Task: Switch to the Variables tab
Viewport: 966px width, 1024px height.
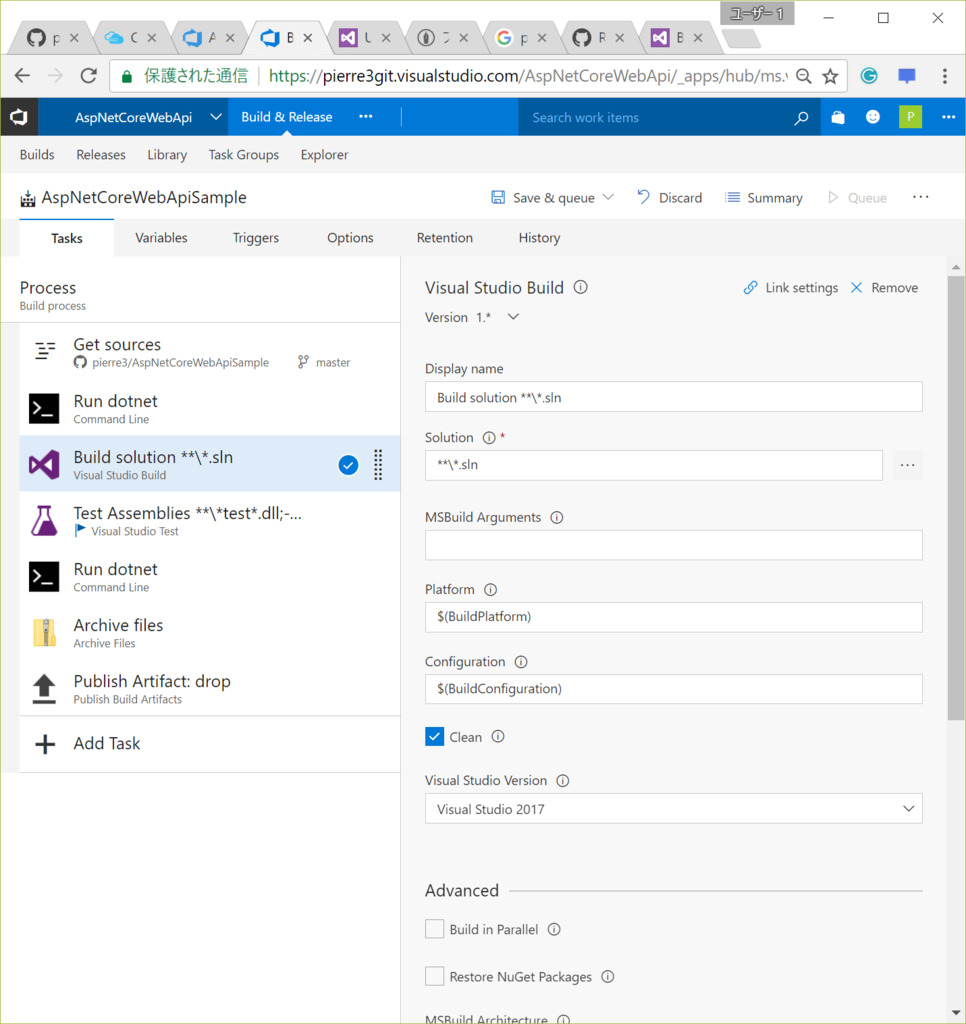Action: (161, 238)
